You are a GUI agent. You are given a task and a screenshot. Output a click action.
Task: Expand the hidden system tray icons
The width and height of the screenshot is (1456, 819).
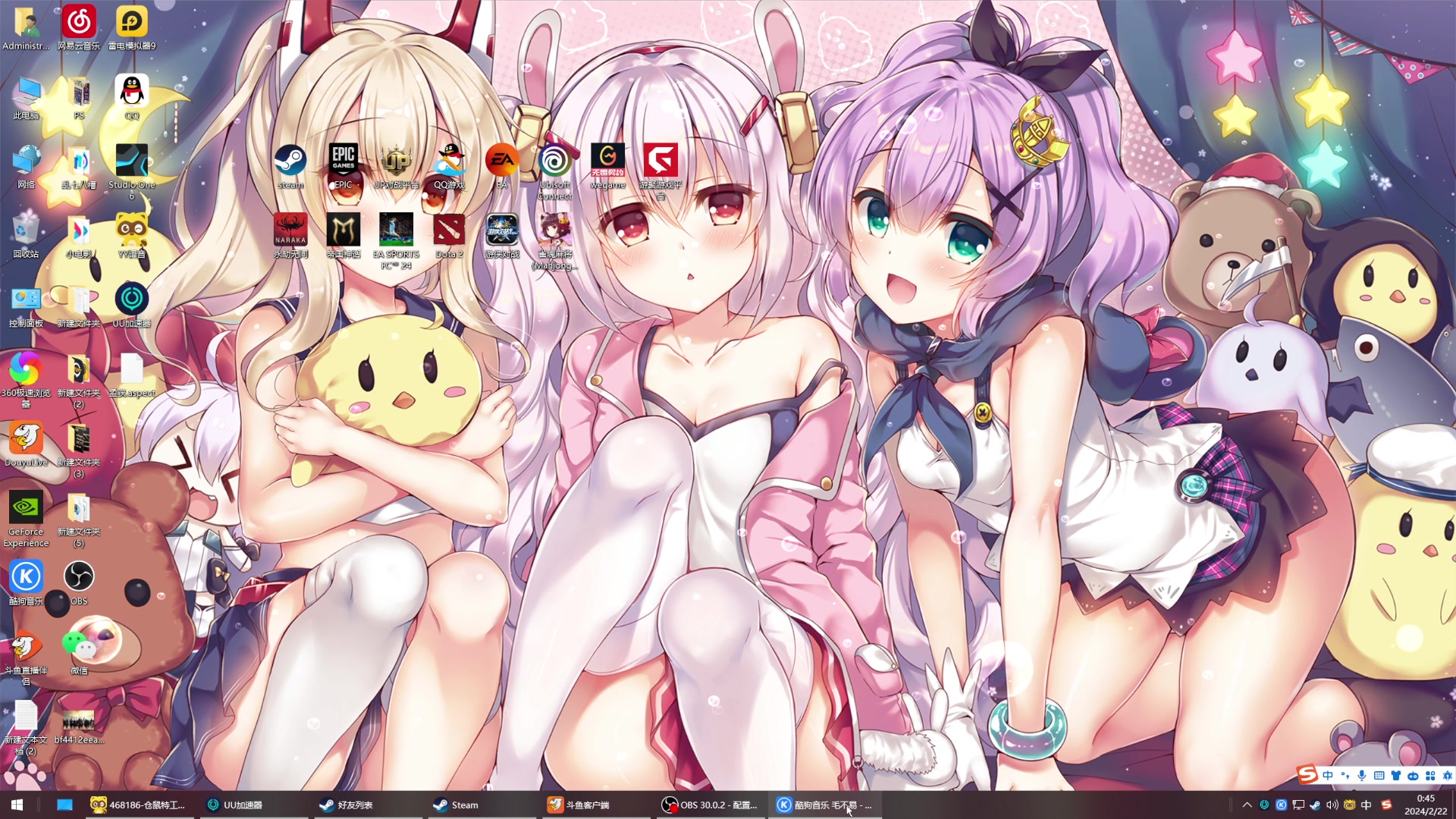1247,805
